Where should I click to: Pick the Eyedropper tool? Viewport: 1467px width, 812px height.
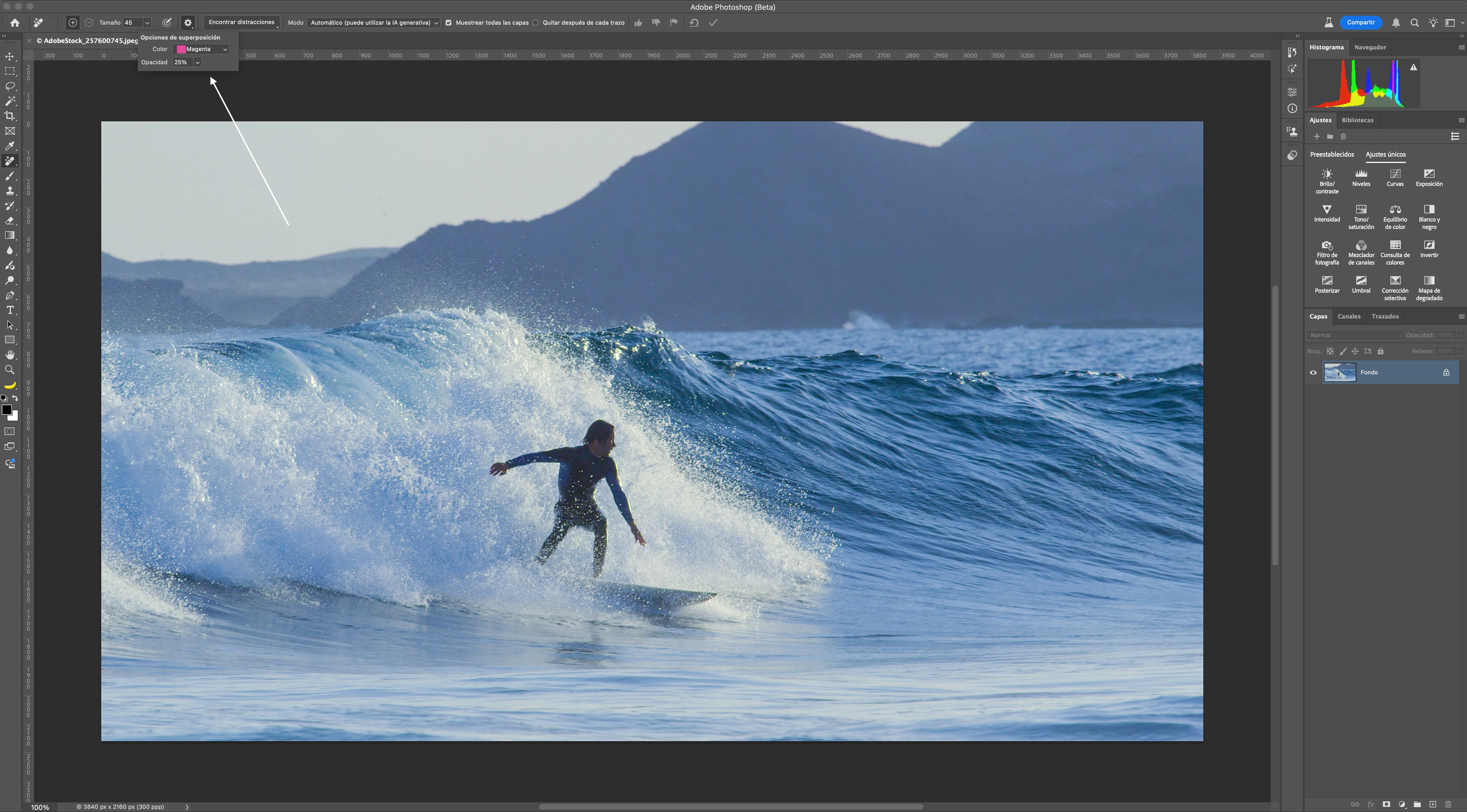10,146
